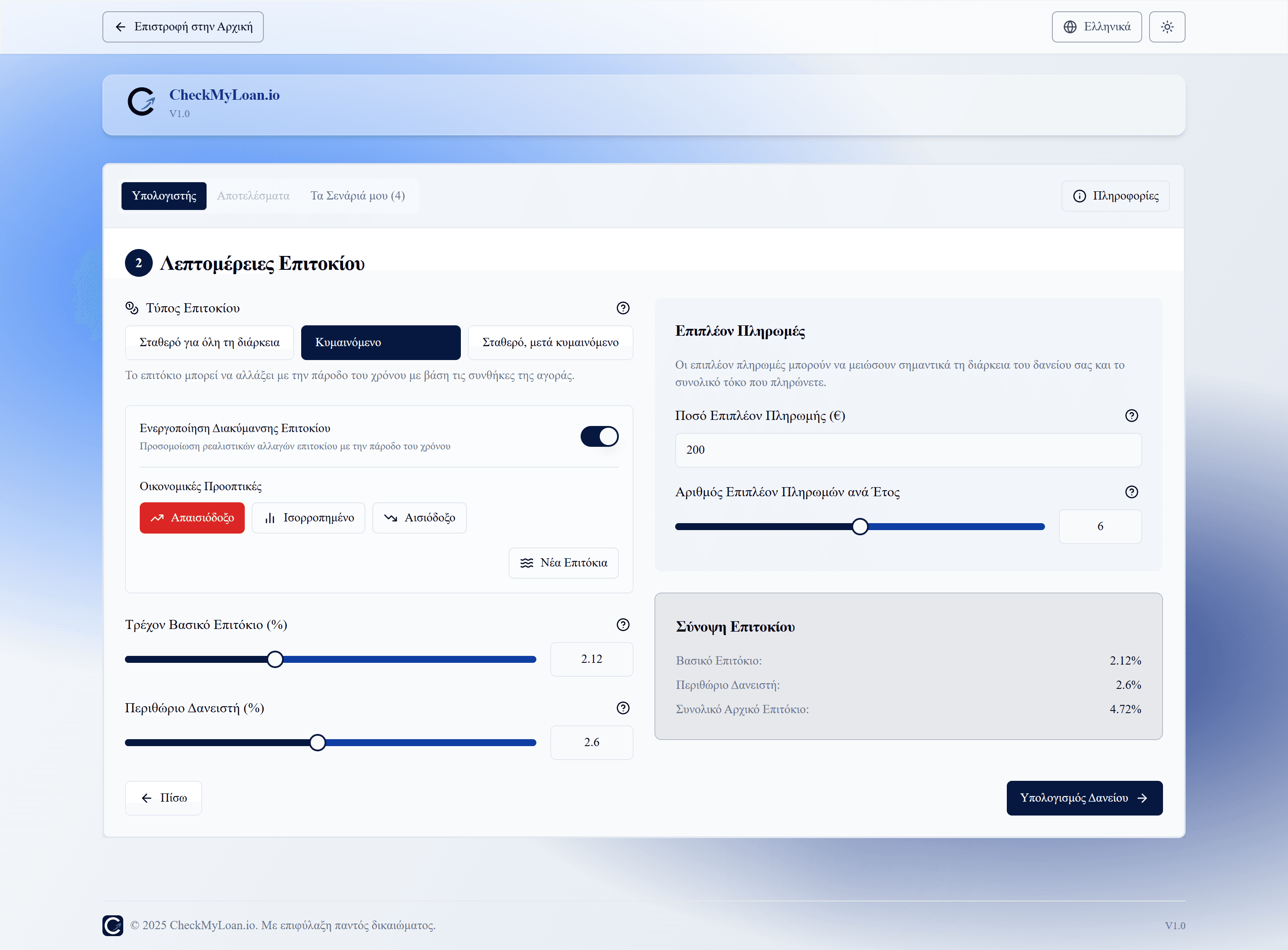
Task: Select Σταθερό, μετά κυμαινόμενο rate type
Action: tap(550, 343)
